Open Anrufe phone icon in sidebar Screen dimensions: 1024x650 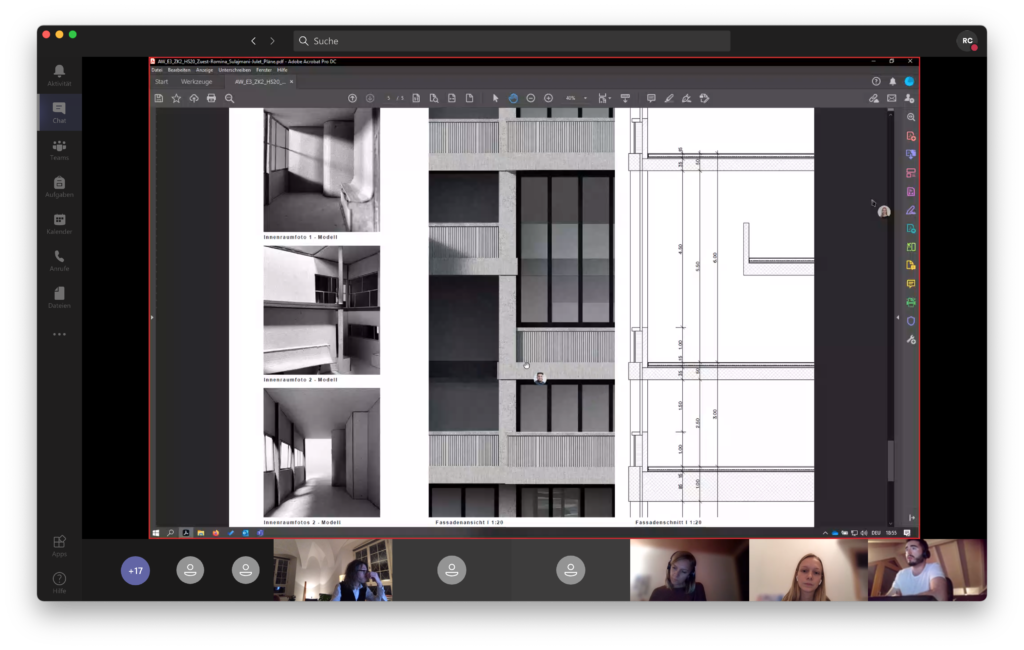pyautogui.click(x=59, y=261)
